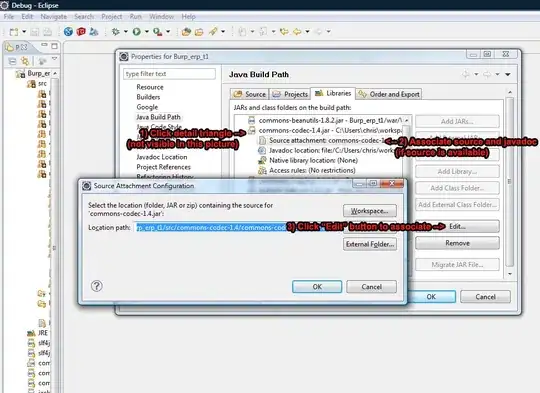Select commons-beanutils-1.8.2.jar library entry
Viewport: 540px width, 393px height.
325,121
